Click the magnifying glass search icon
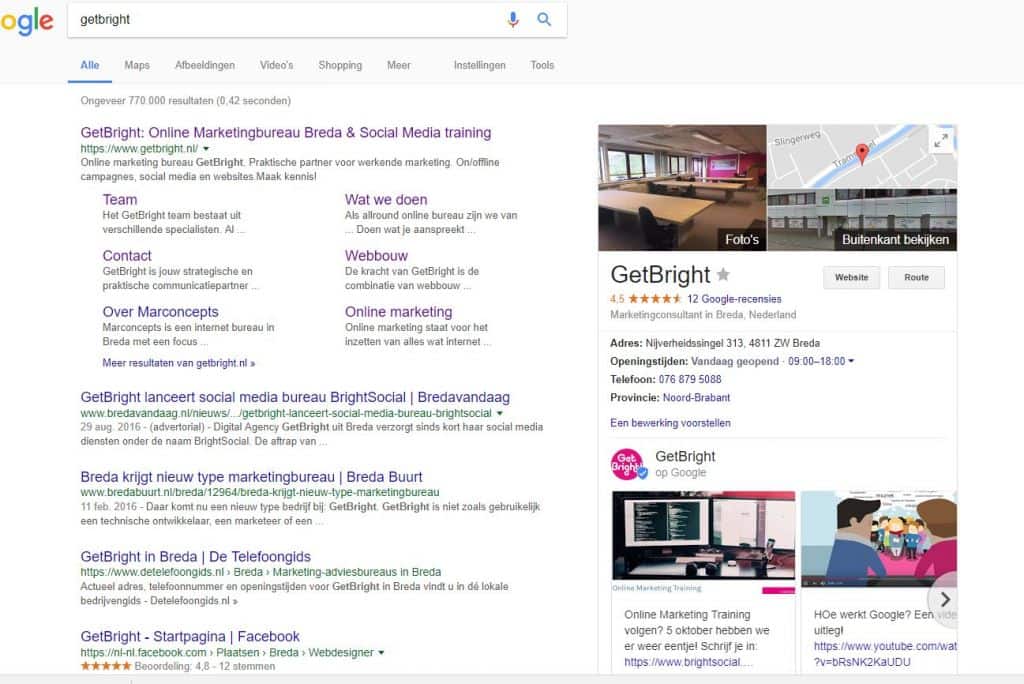The image size is (1024, 684). pos(544,19)
